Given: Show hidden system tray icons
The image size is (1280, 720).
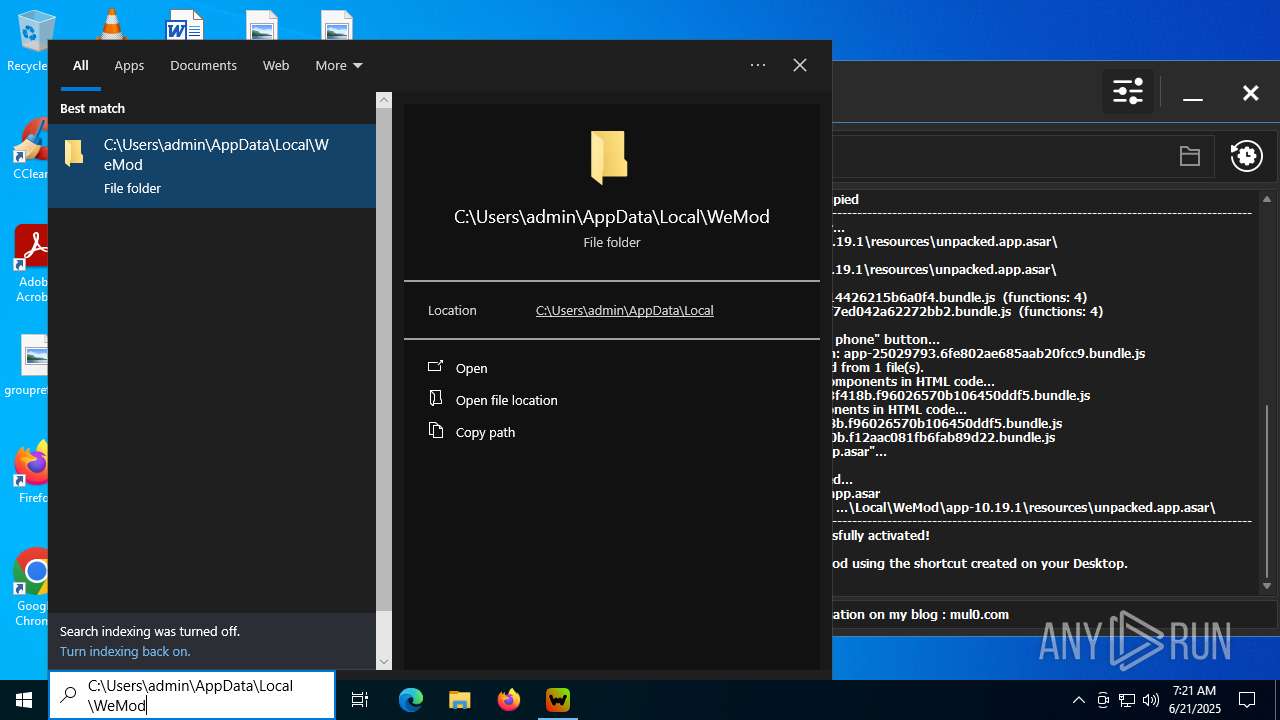Looking at the screenshot, I should pyautogui.click(x=1078, y=700).
